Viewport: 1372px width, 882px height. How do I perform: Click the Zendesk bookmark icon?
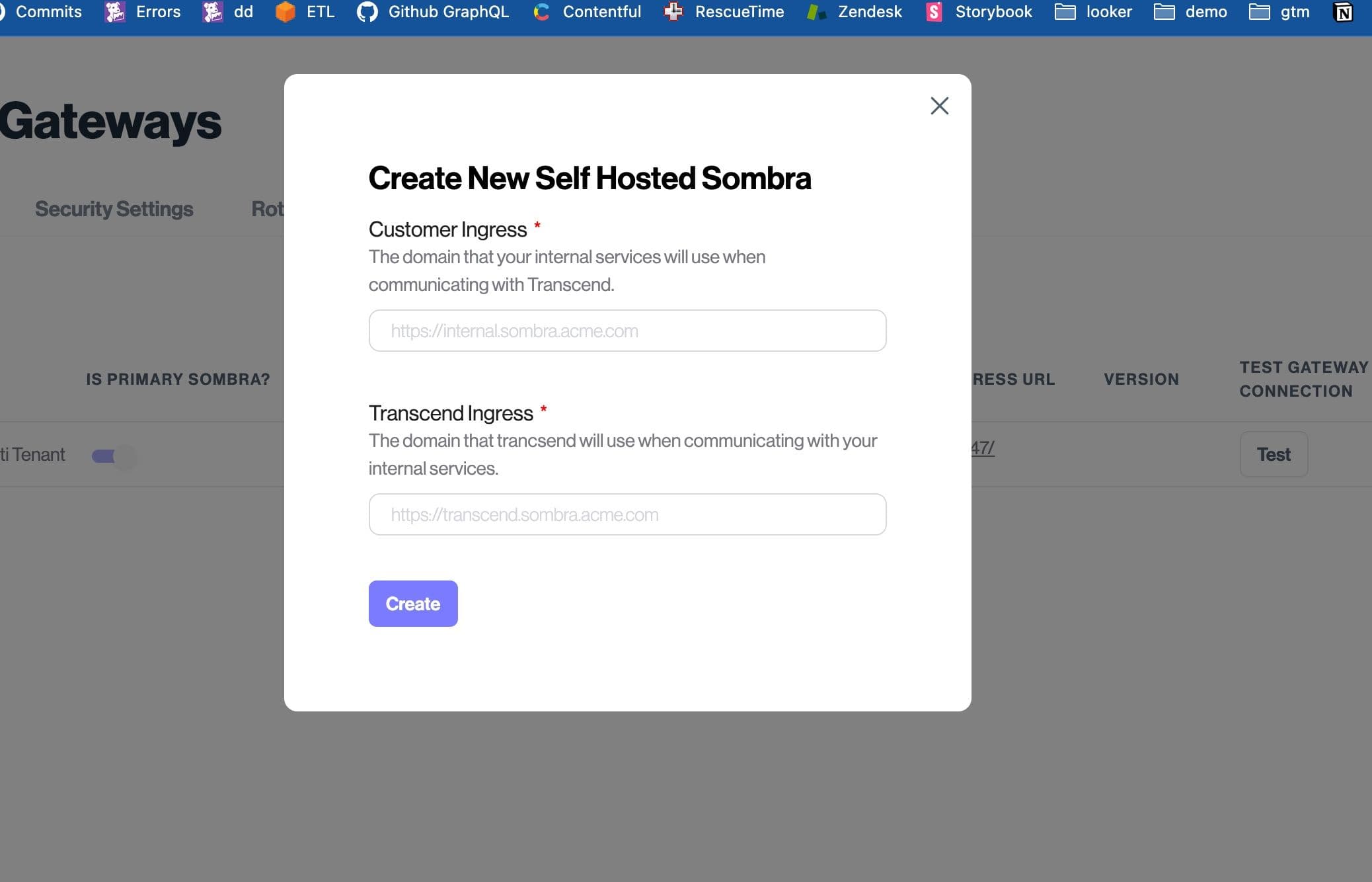tap(817, 12)
